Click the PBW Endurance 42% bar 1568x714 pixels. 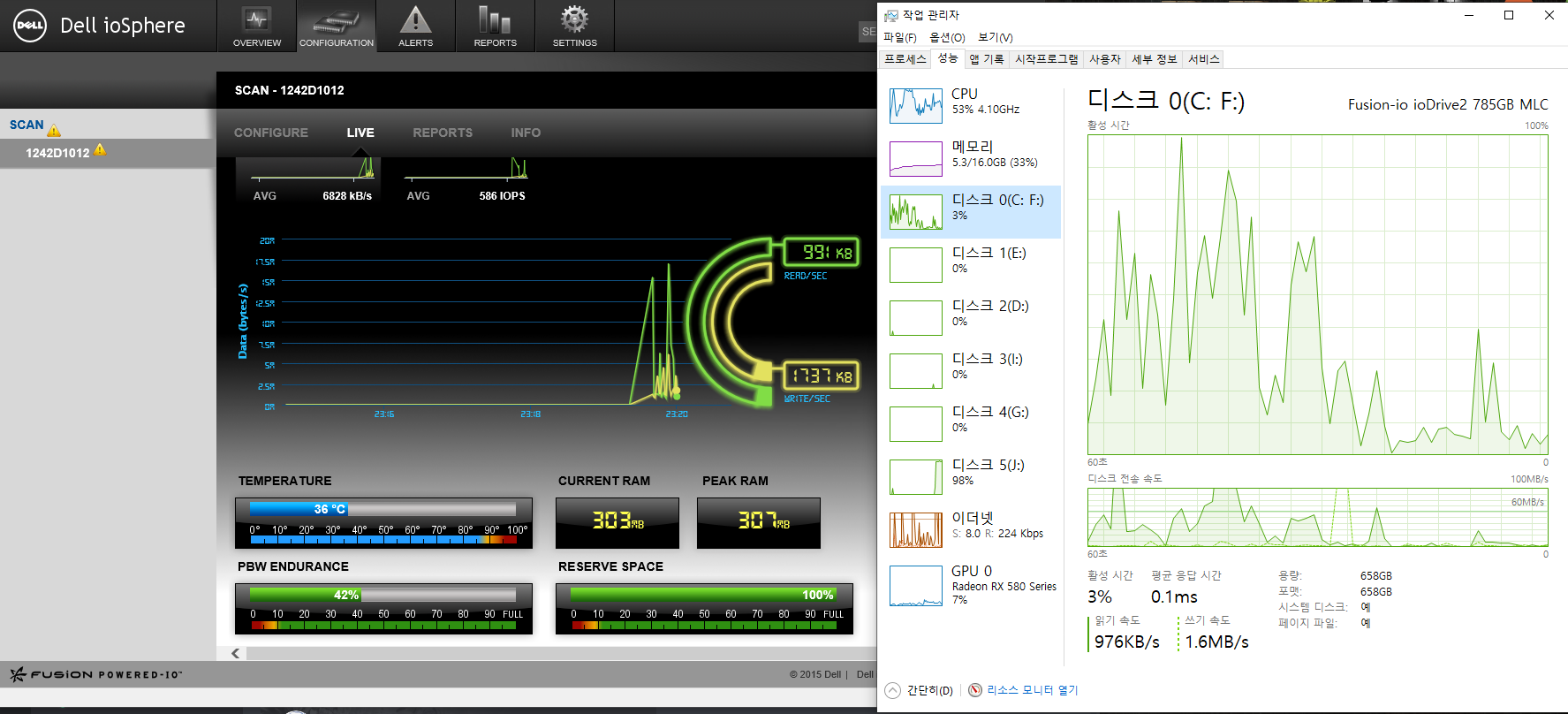(383, 595)
